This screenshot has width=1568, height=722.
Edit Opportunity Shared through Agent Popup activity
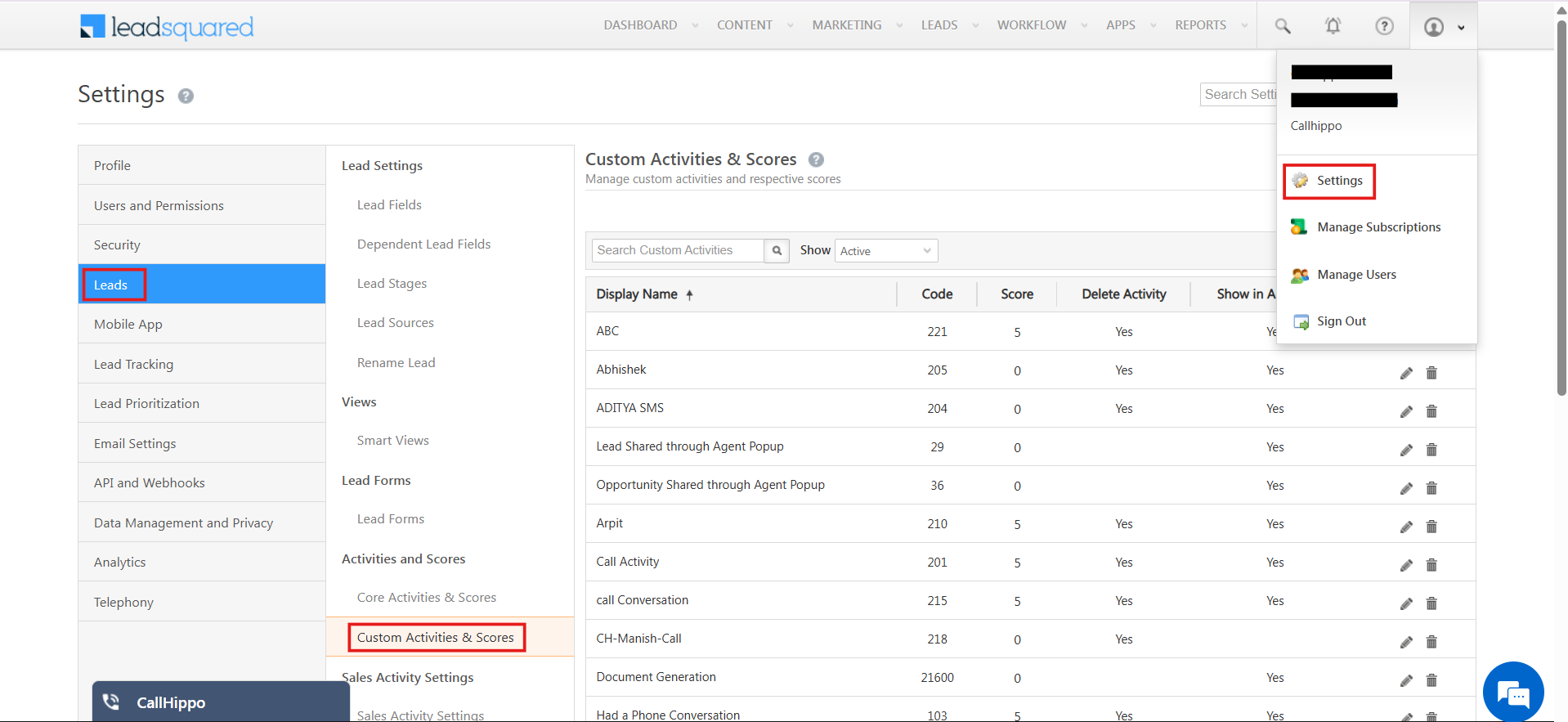pos(1406,488)
